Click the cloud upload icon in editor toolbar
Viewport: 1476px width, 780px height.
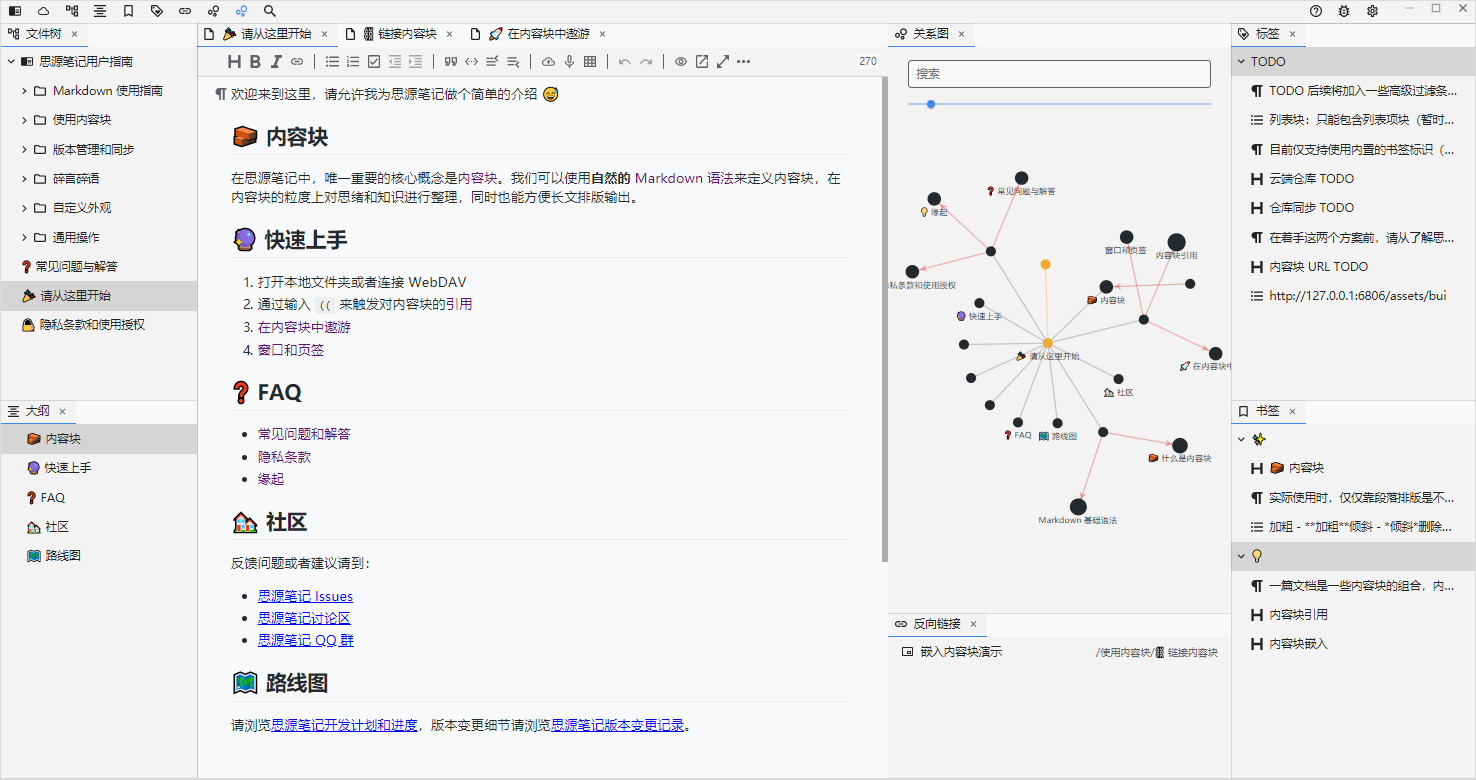pyautogui.click(x=548, y=62)
